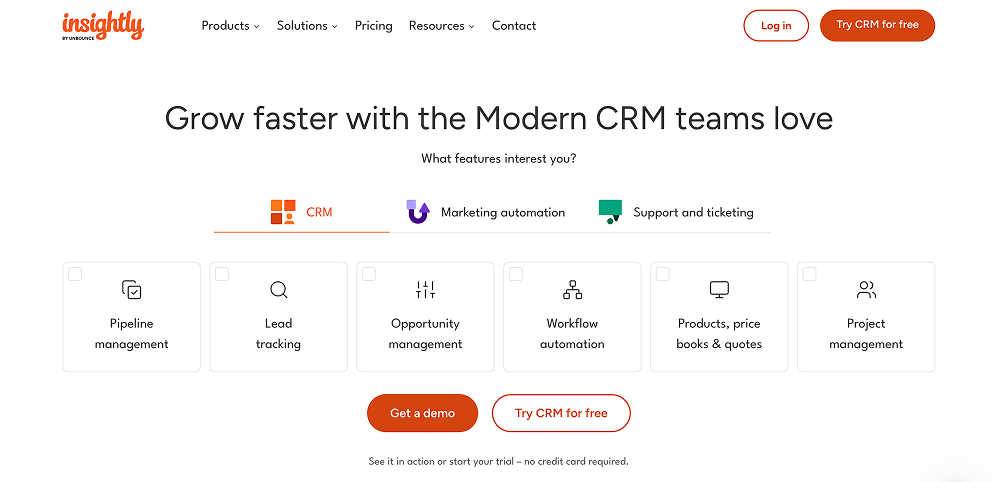Click the Get a demo button
Viewport: 1000px width, 482px height.
pos(422,413)
